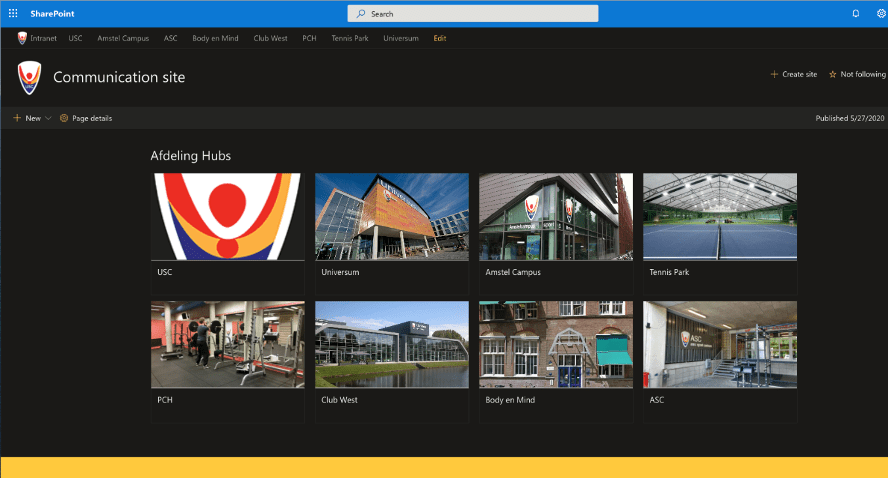Open ASC in the top navigation

[x=170, y=38]
